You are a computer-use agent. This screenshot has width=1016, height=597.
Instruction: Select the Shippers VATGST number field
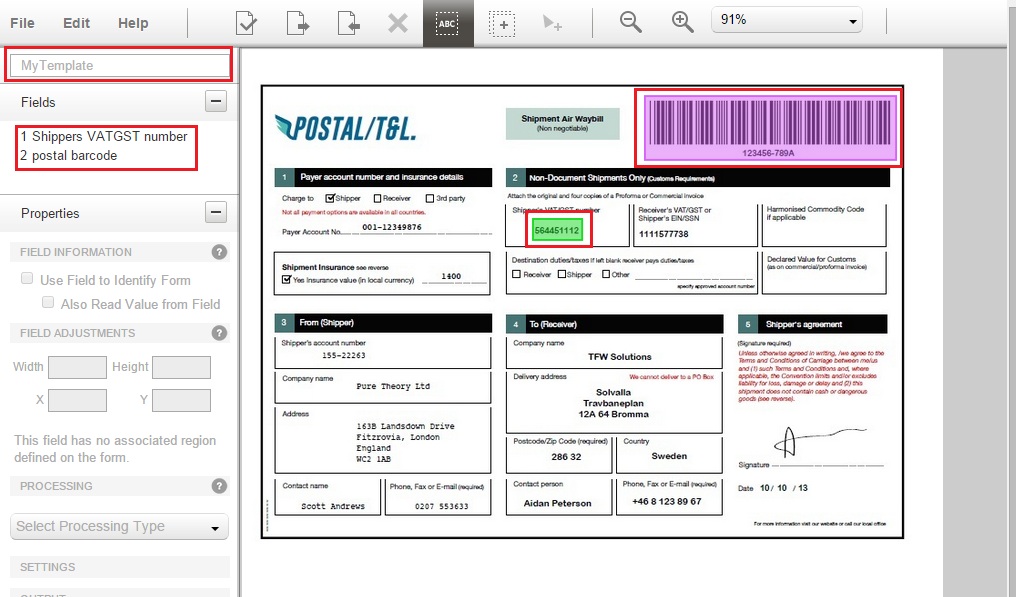pyautogui.click(x=104, y=136)
